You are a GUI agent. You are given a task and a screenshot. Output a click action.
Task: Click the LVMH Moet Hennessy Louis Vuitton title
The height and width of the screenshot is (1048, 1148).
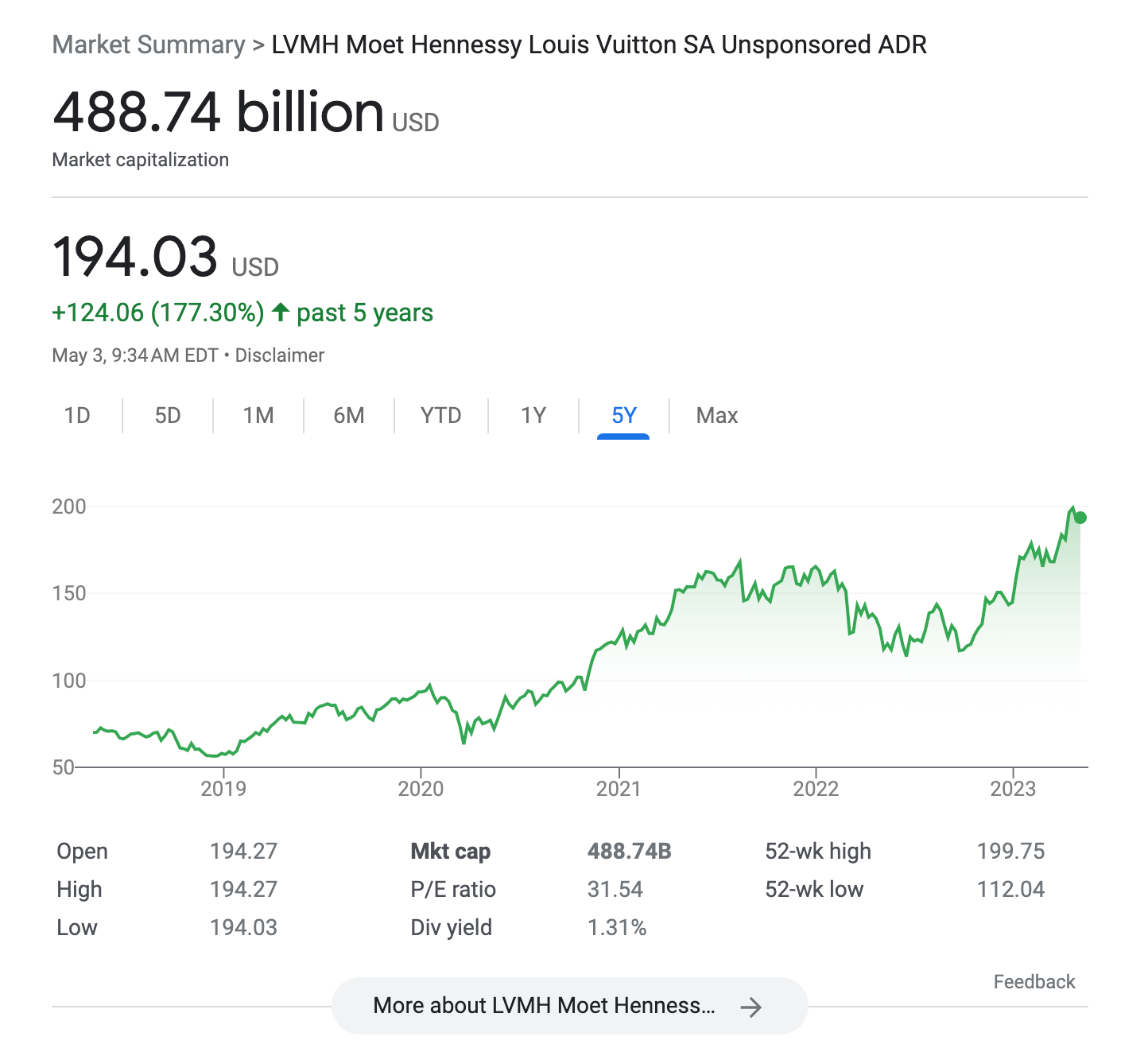click(599, 45)
